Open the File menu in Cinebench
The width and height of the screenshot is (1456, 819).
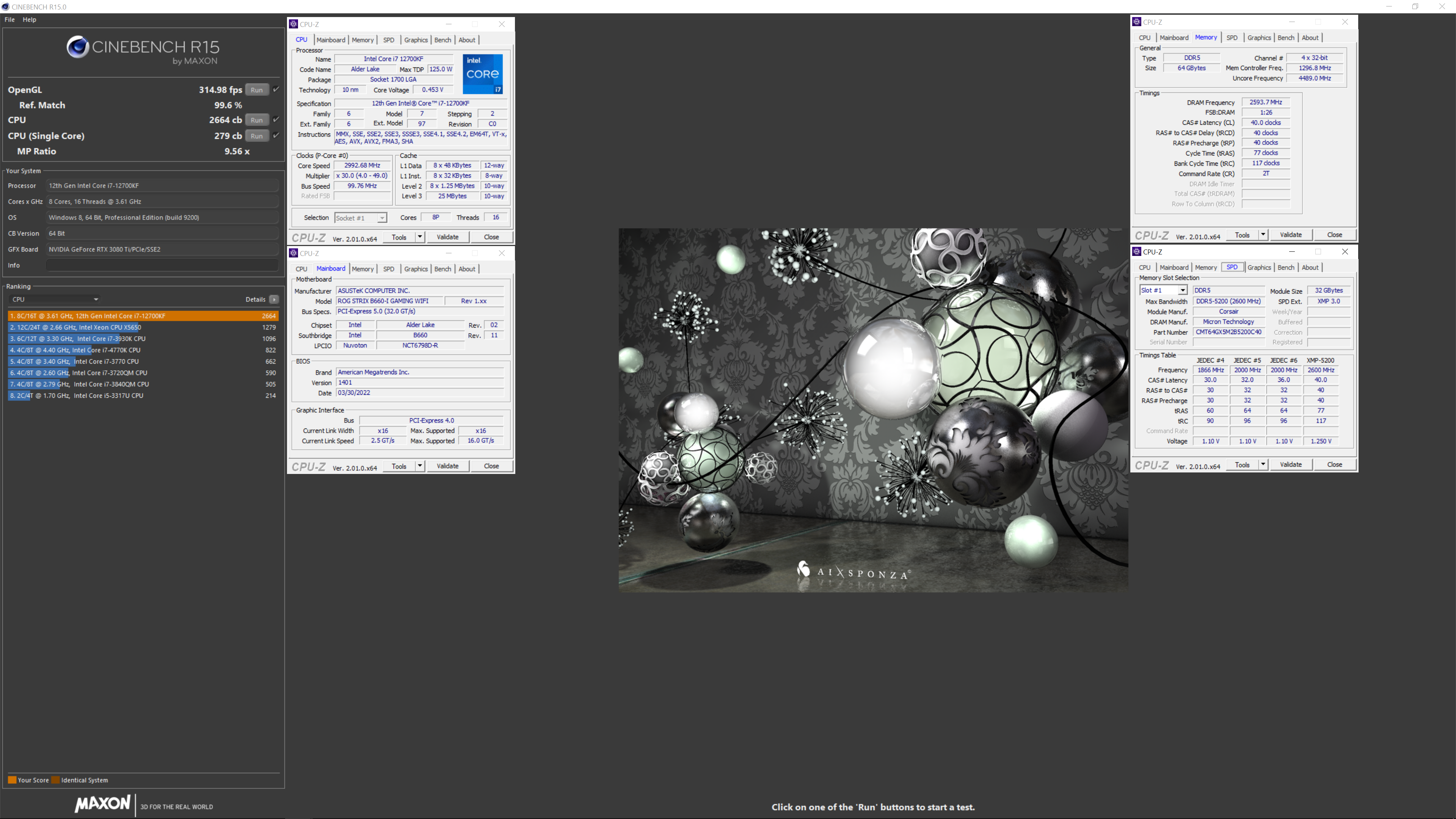click(x=9, y=19)
